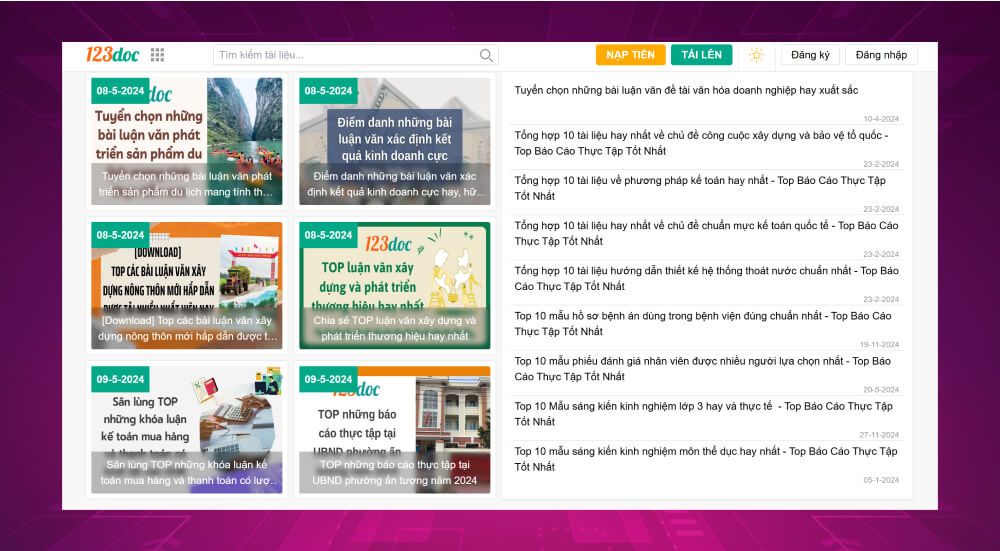Open the accounting methods documents link
Screen dimensions: 1000x551
point(700,188)
